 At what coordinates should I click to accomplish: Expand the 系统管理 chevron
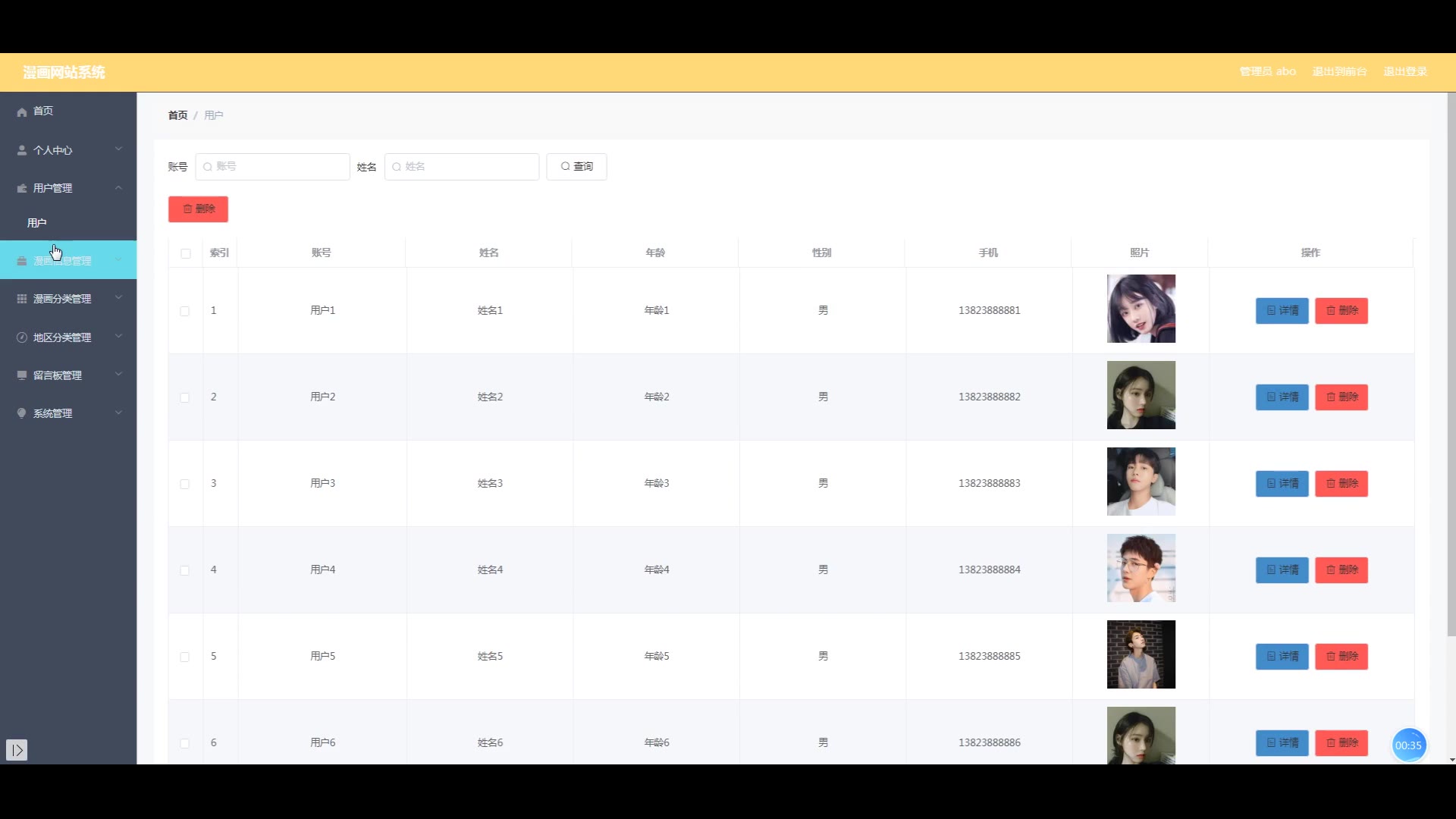tap(118, 413)
